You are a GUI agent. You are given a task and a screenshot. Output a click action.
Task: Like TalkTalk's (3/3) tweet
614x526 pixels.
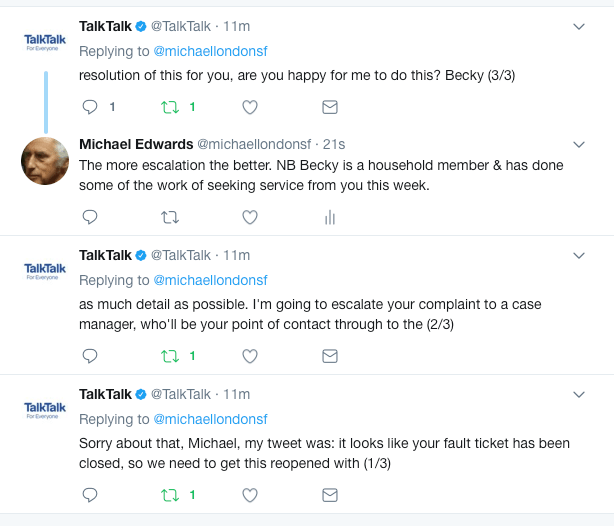coord(250,106)
